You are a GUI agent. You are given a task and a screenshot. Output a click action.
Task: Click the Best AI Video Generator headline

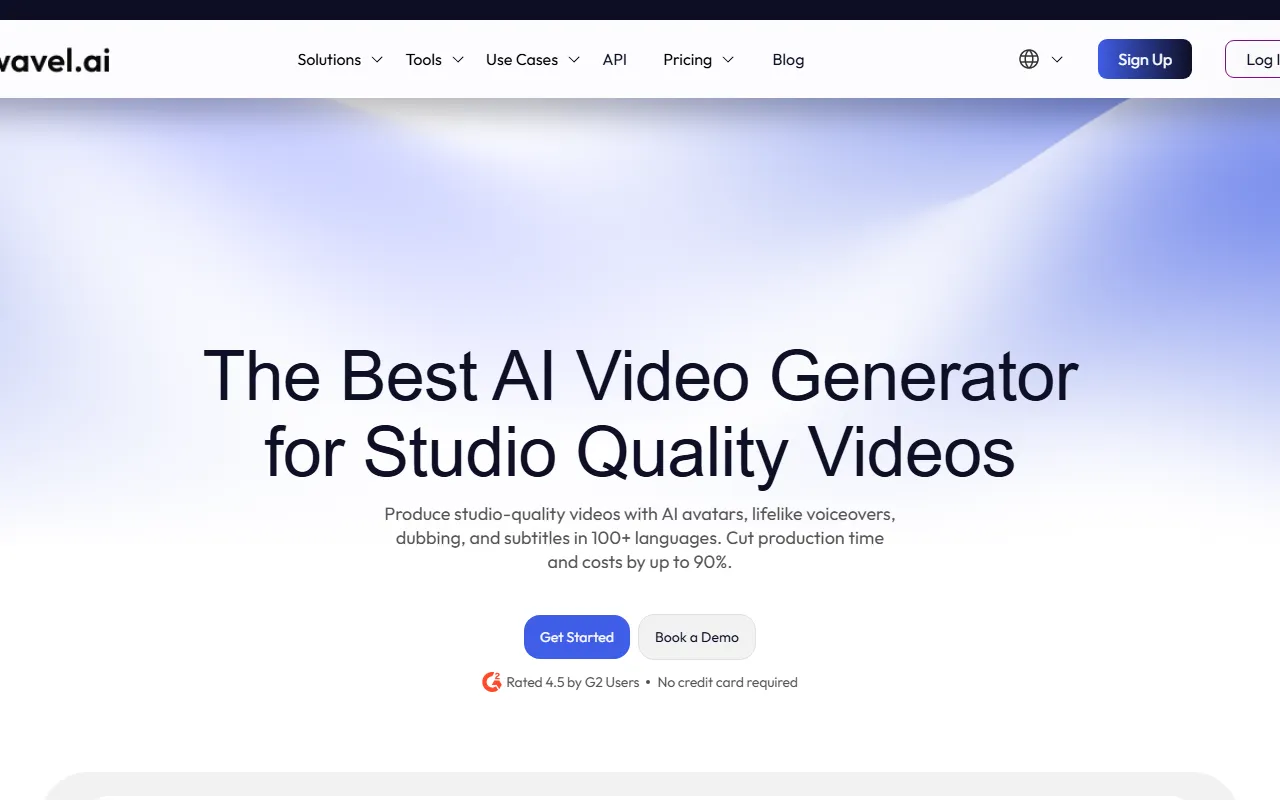click(x=640, y=413)
